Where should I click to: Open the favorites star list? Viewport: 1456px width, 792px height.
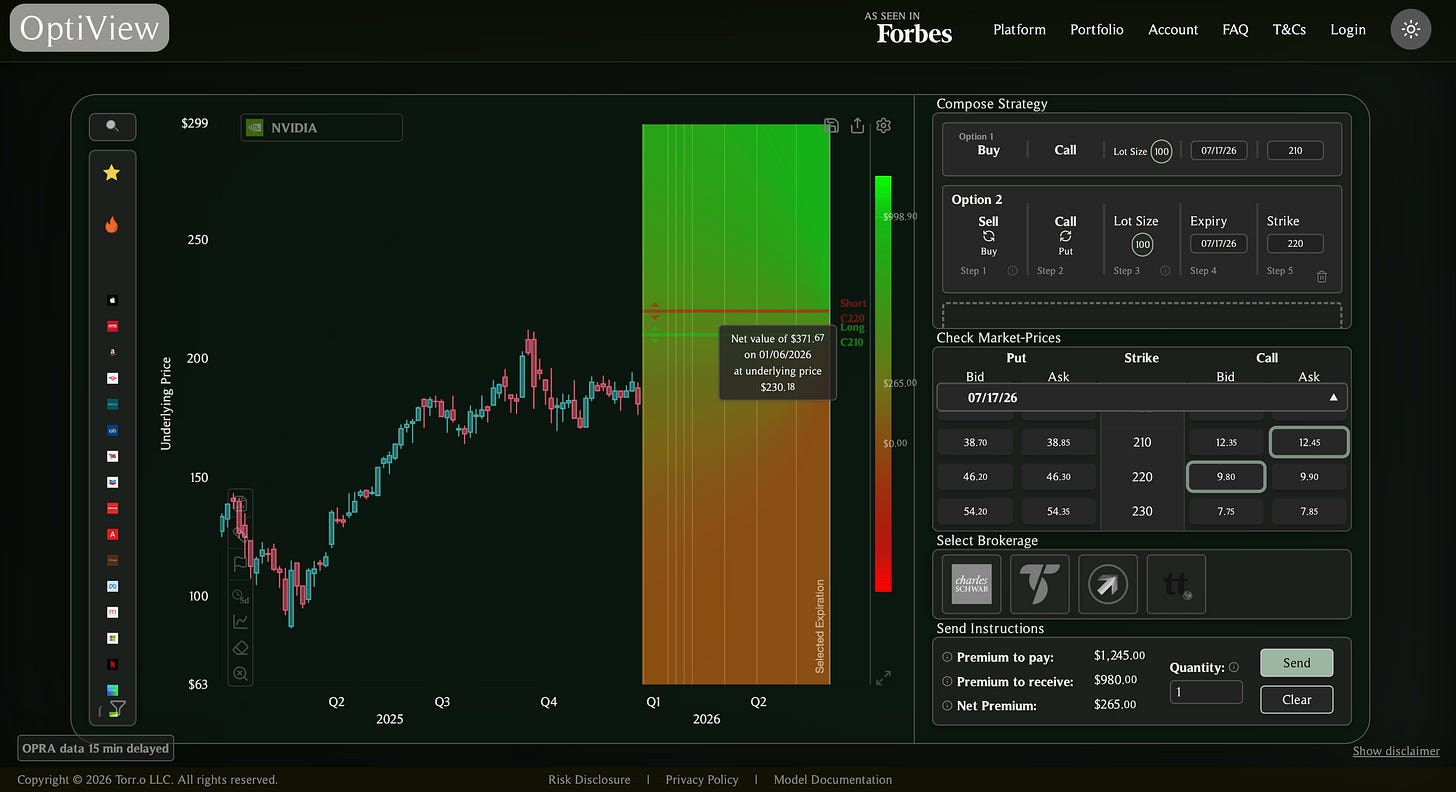click(112, 173)
